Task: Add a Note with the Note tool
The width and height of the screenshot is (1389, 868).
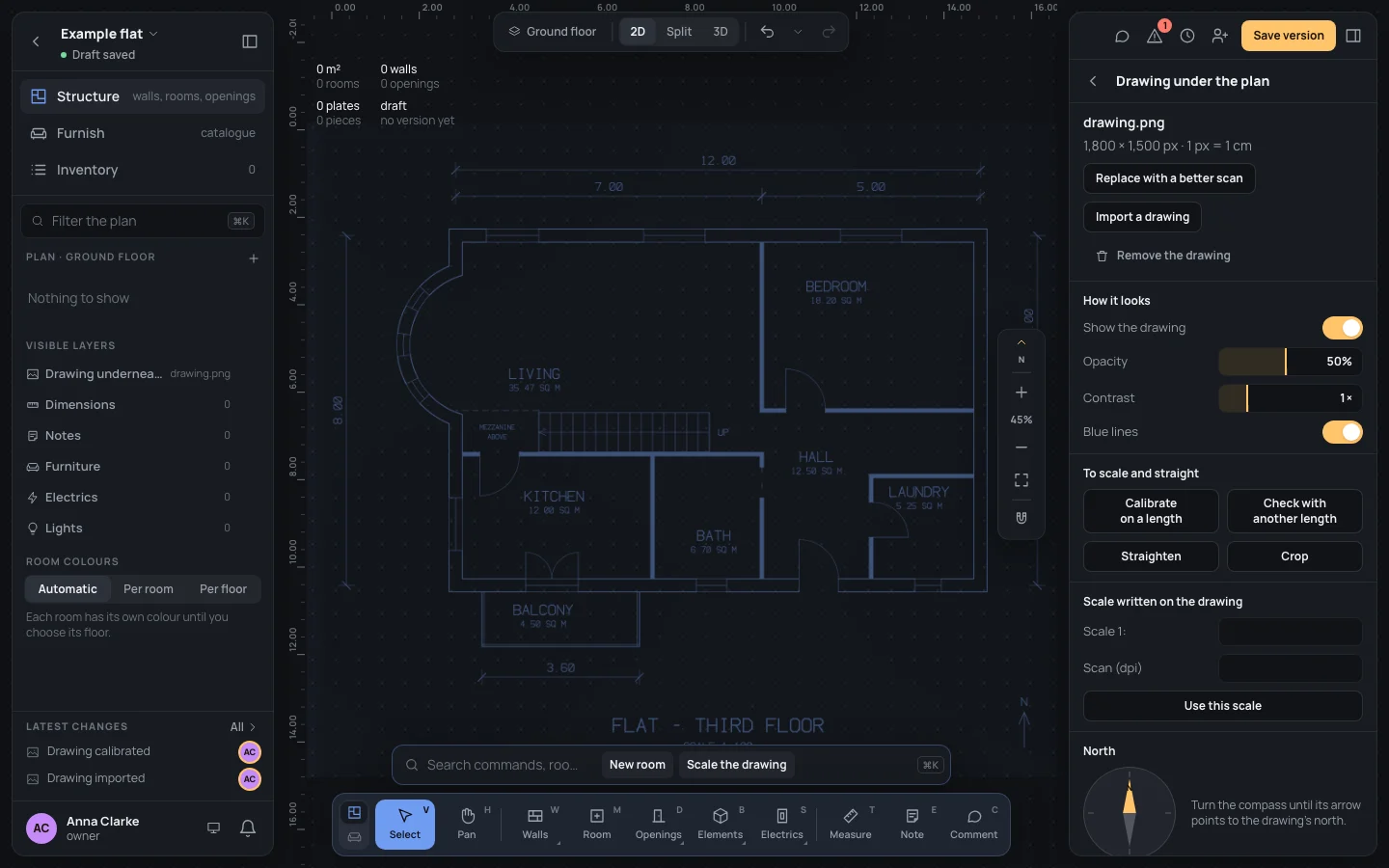Action: coord(912,825)
